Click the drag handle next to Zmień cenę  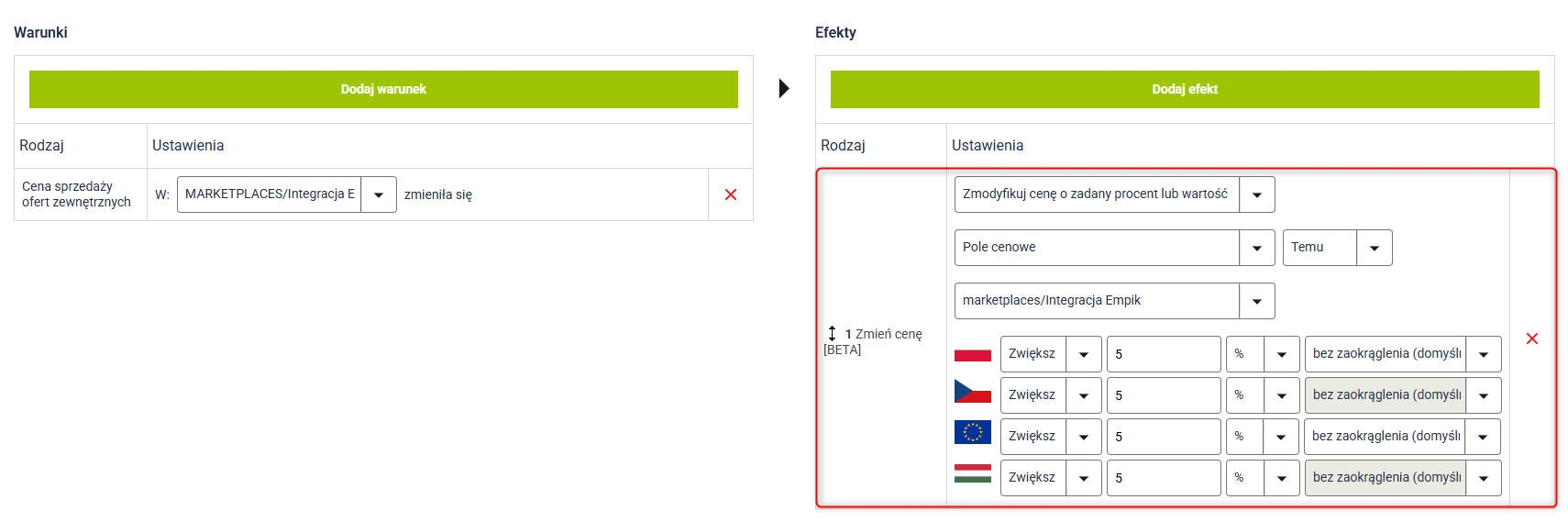click(x=832, y=334)
